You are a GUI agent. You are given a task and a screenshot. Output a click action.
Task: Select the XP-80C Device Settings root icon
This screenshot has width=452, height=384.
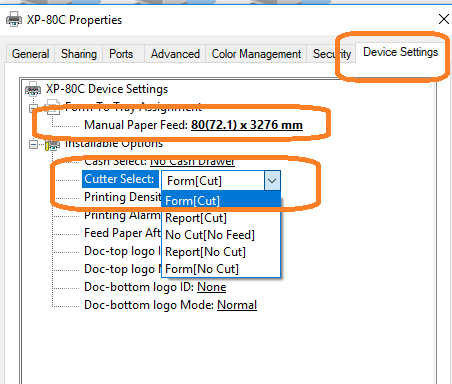(x=33, y=89)
